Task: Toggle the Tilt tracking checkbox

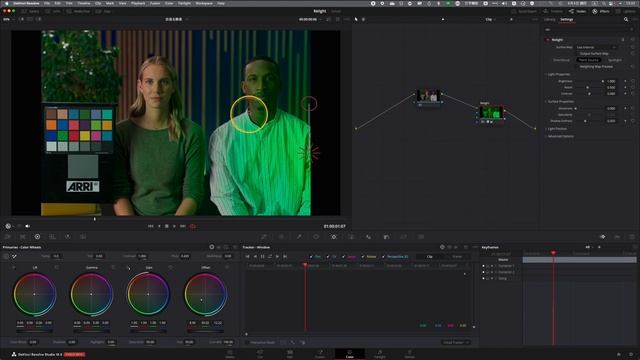Action: pos(328,257)
